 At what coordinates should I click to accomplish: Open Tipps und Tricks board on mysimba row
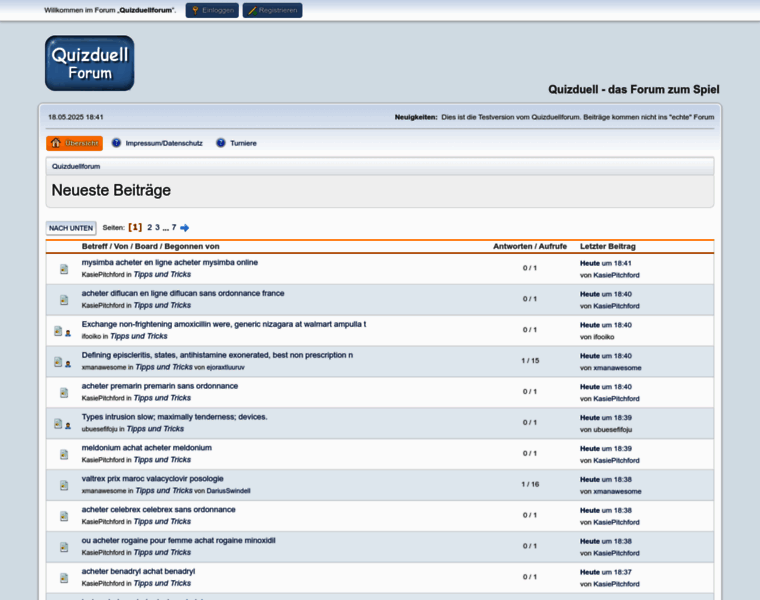162,274
